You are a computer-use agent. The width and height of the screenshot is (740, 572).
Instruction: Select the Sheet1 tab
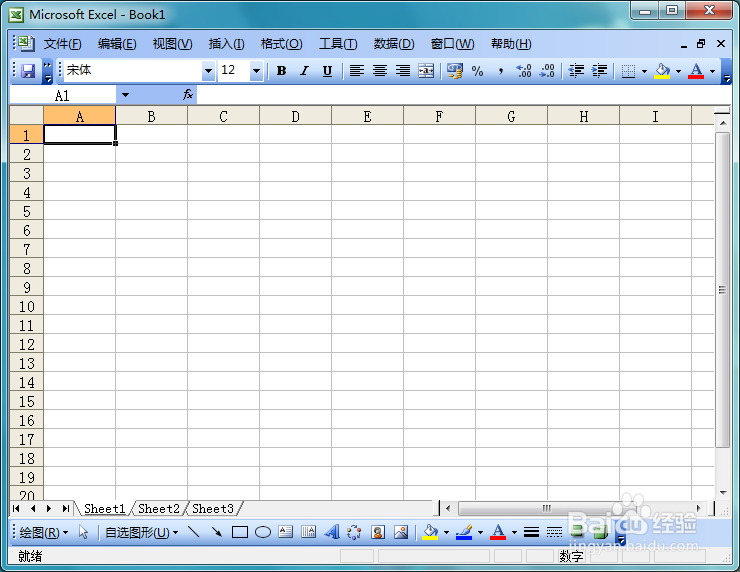pyautogui.click(x=104, y=509)
